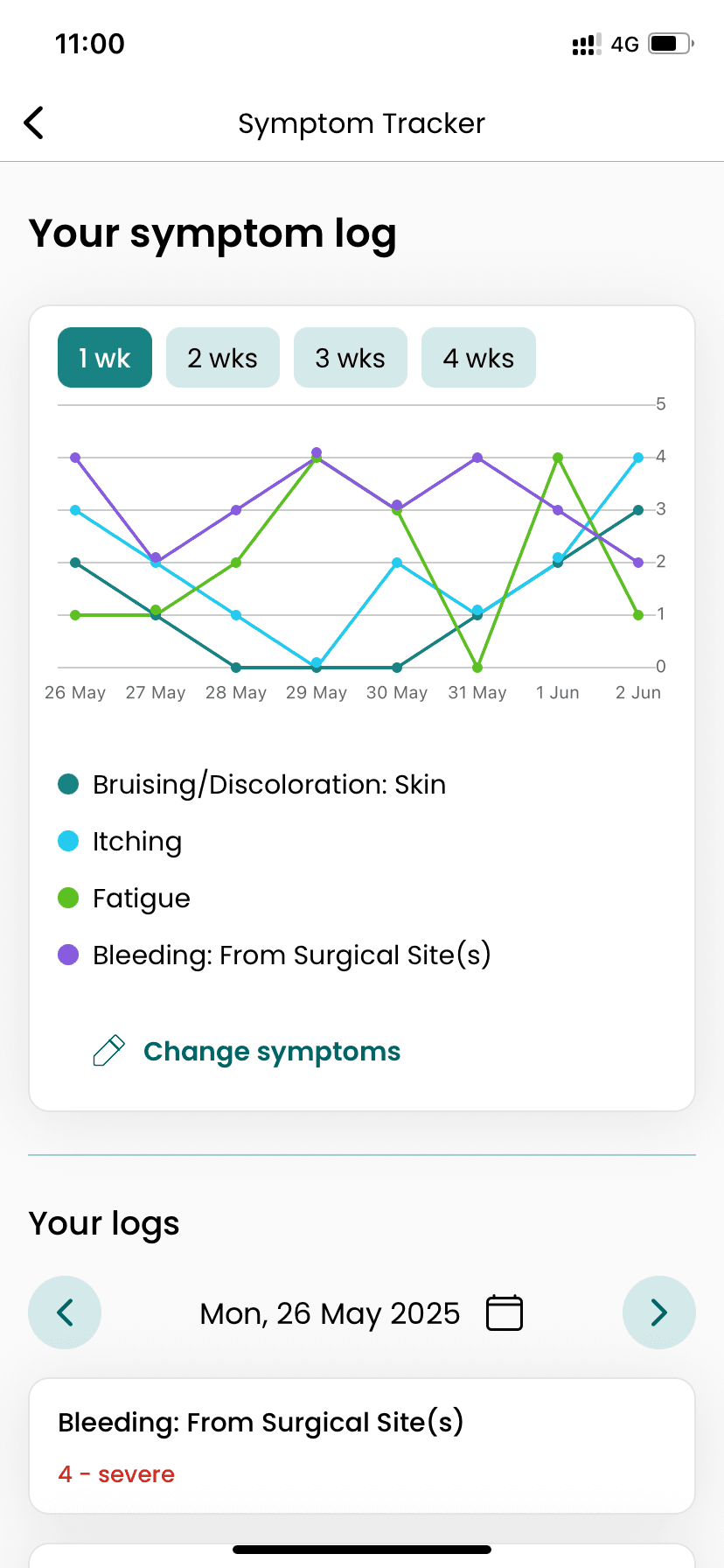724x1568 pixels.
Task: Open the calendar date picker icon
Action: tap(504, 1312)
